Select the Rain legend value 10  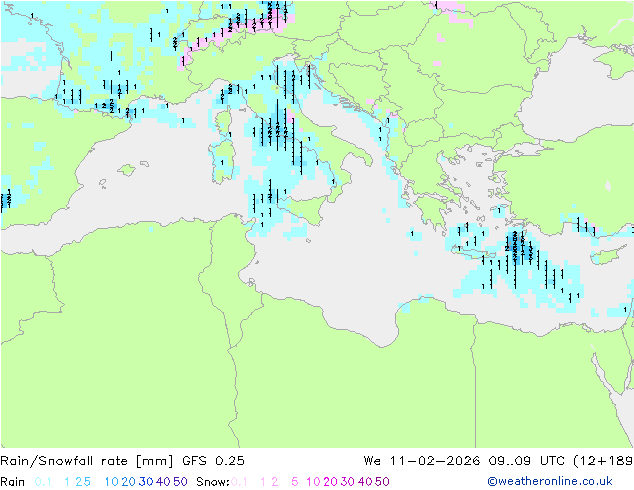pyautogui.click(x=111, y=482)
